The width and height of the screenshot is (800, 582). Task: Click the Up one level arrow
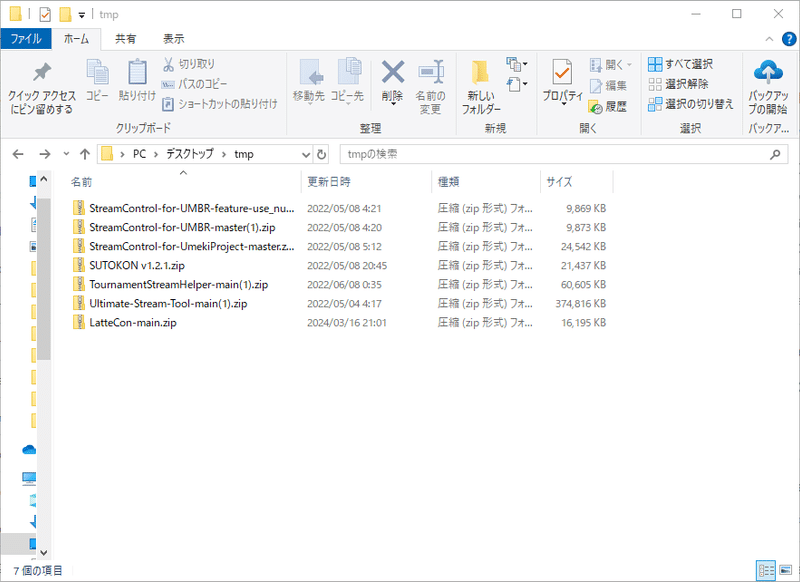85,154
